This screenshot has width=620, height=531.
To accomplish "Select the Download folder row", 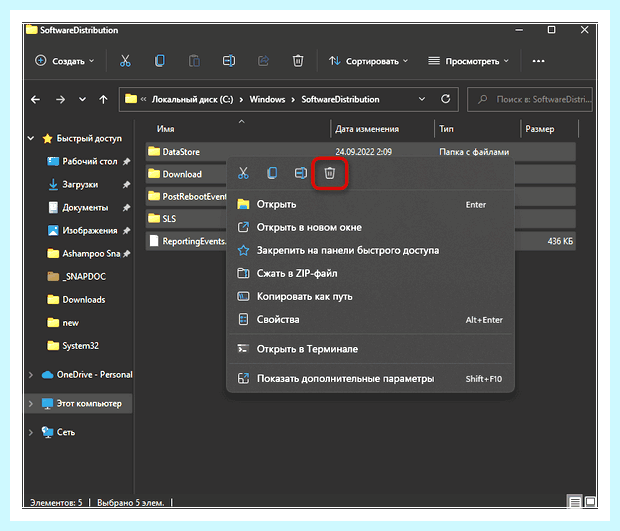I will tap(186, 174).
